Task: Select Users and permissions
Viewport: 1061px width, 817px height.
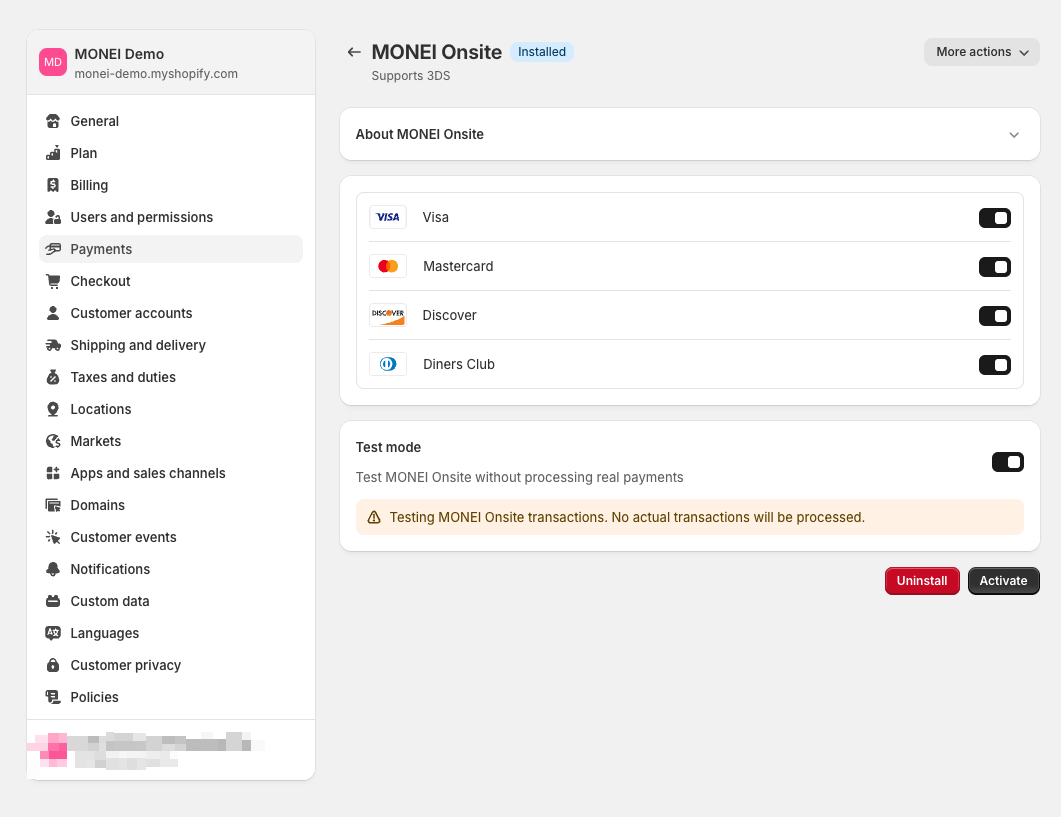Action: pos(171,217)
